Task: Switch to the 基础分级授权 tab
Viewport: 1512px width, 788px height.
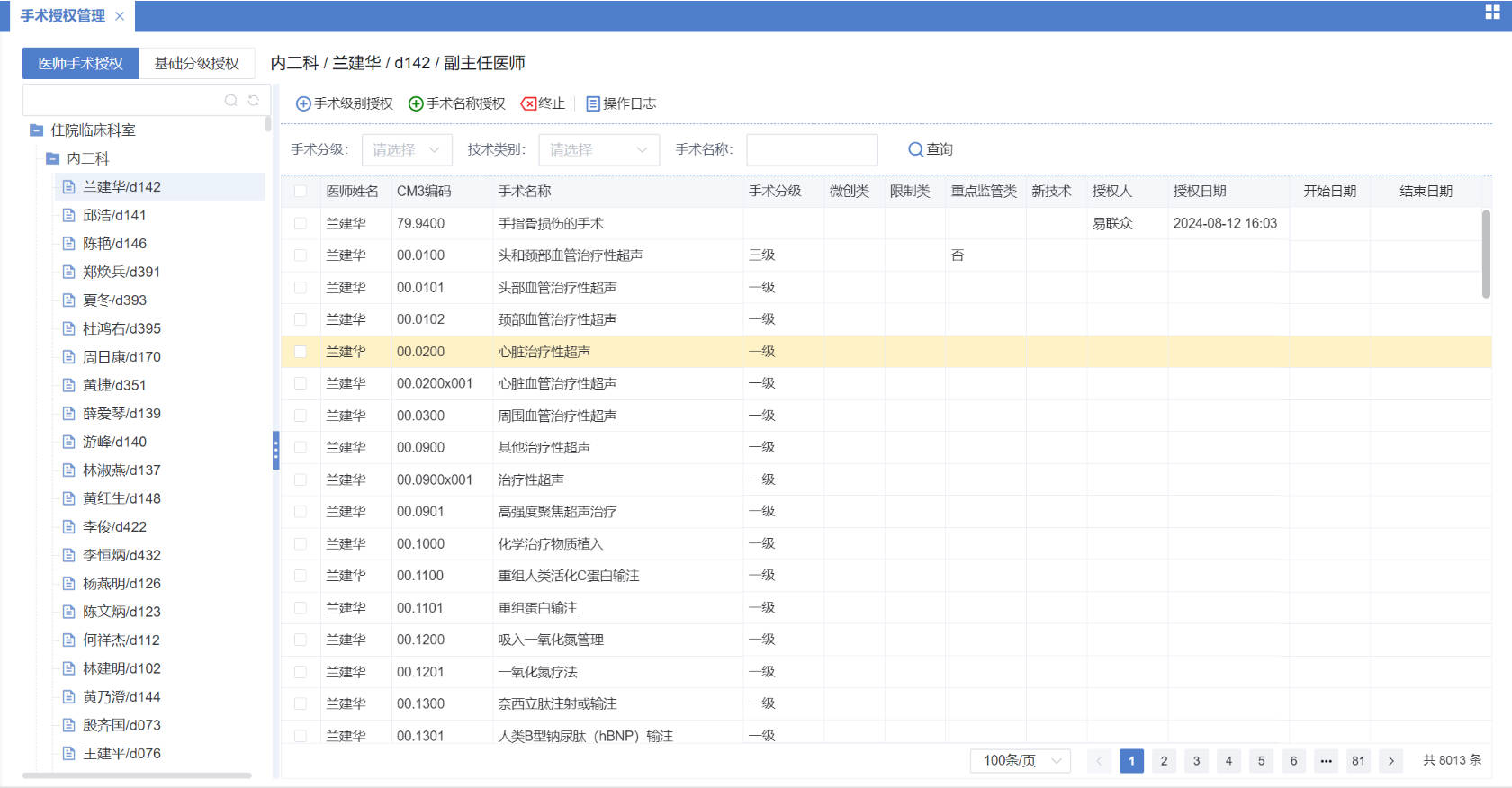Action: [x=196, y=63]
